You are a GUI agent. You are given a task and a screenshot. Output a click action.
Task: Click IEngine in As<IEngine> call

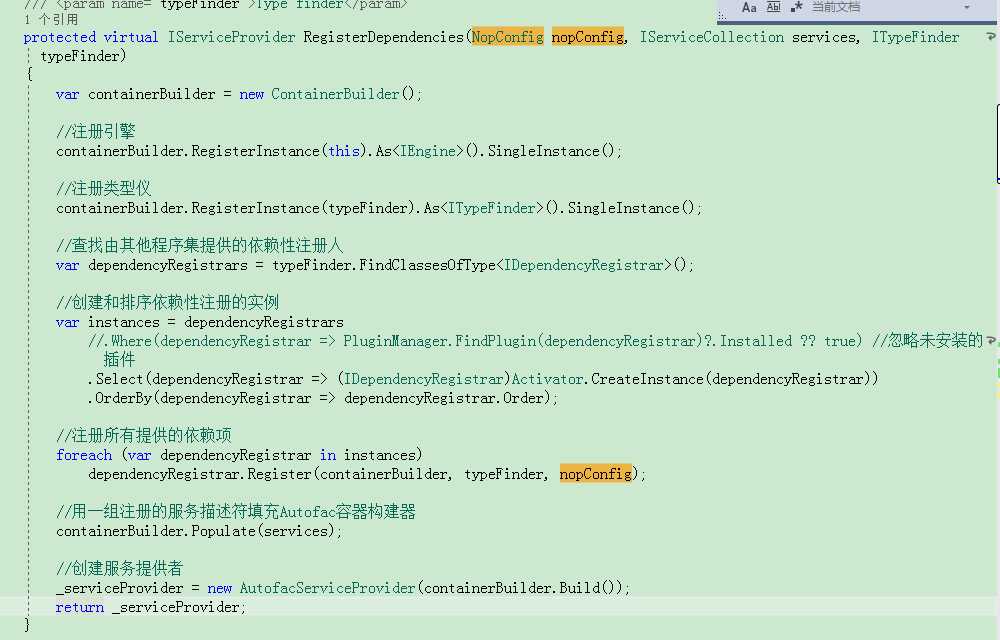pos(428,151)
